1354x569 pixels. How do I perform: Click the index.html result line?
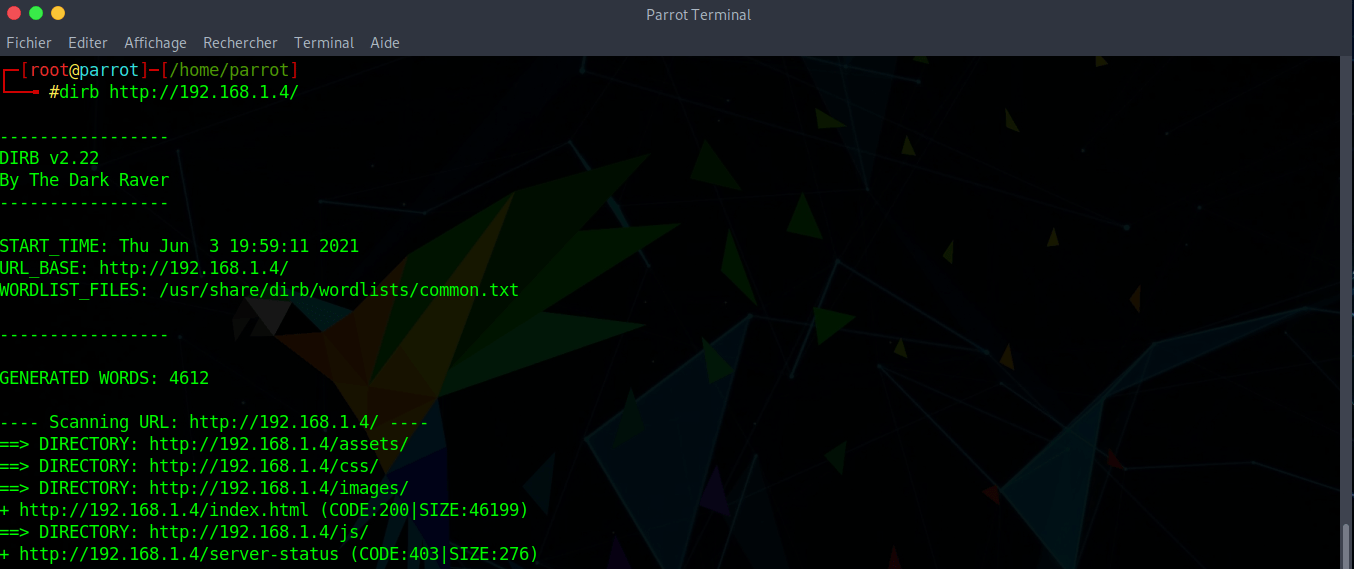click(264, 510)
